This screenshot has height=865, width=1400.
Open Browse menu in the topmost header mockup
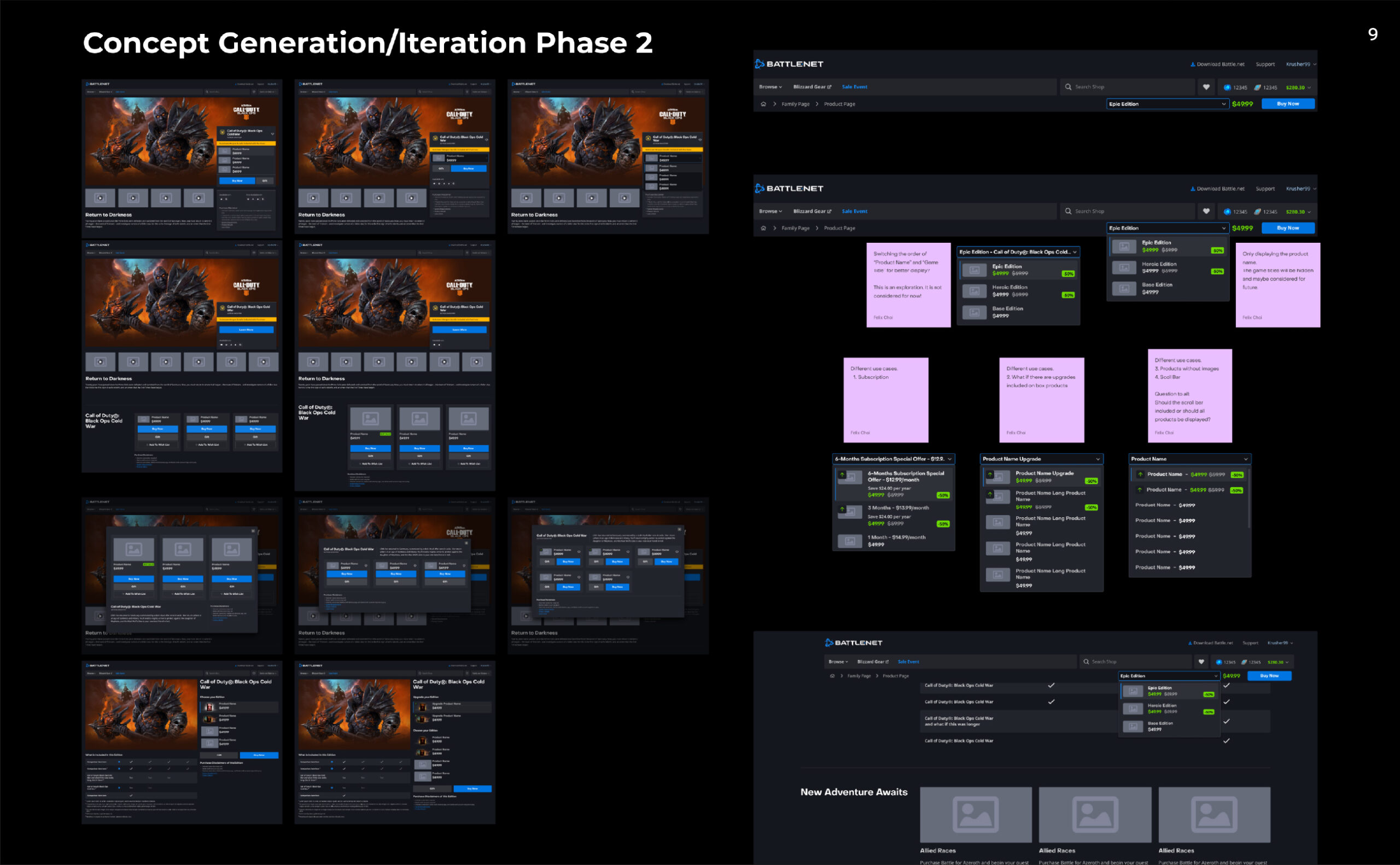pyautogui.click(x=770, y=87)
